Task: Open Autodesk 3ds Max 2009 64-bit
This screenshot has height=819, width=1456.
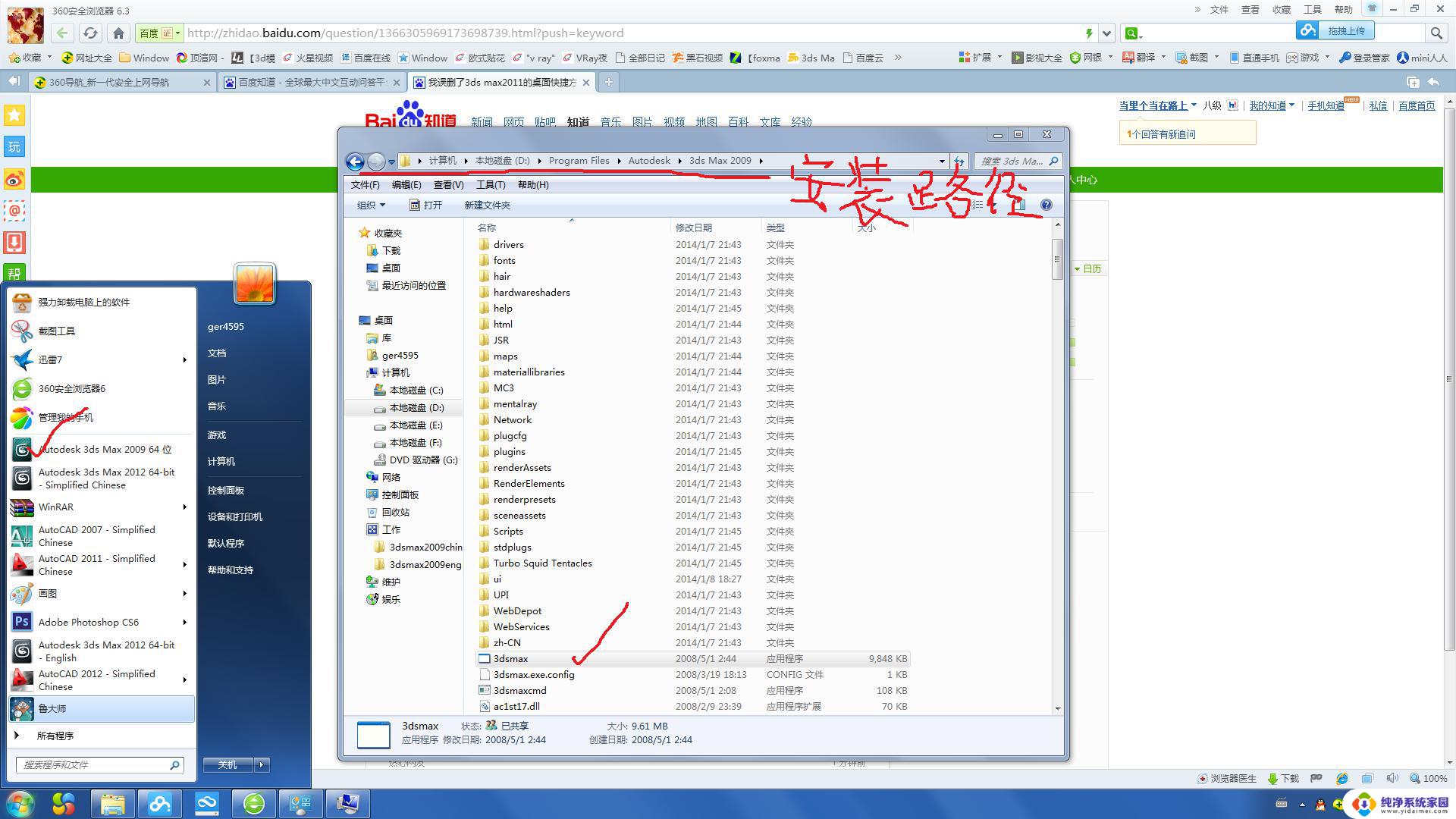Action: pyautogui.click(x=104, y=449)
